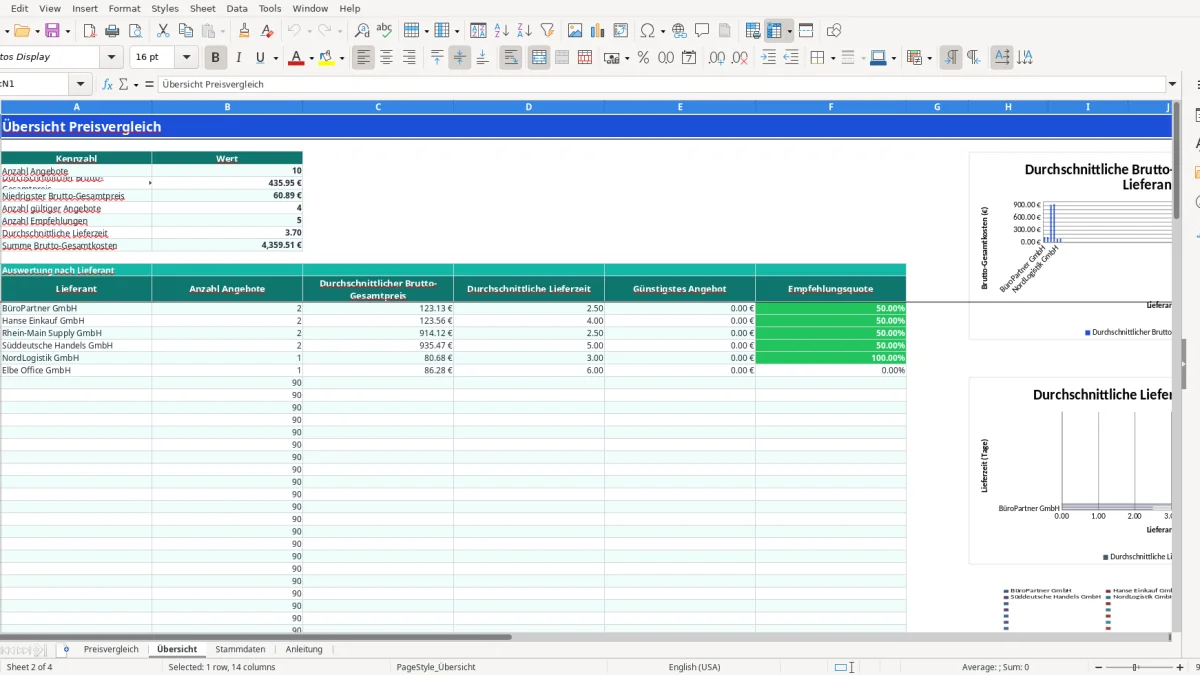This screenshot has width=1200, height=675.
Task: Adjust the zoom slider
Action: click(x=1135, y=667)
